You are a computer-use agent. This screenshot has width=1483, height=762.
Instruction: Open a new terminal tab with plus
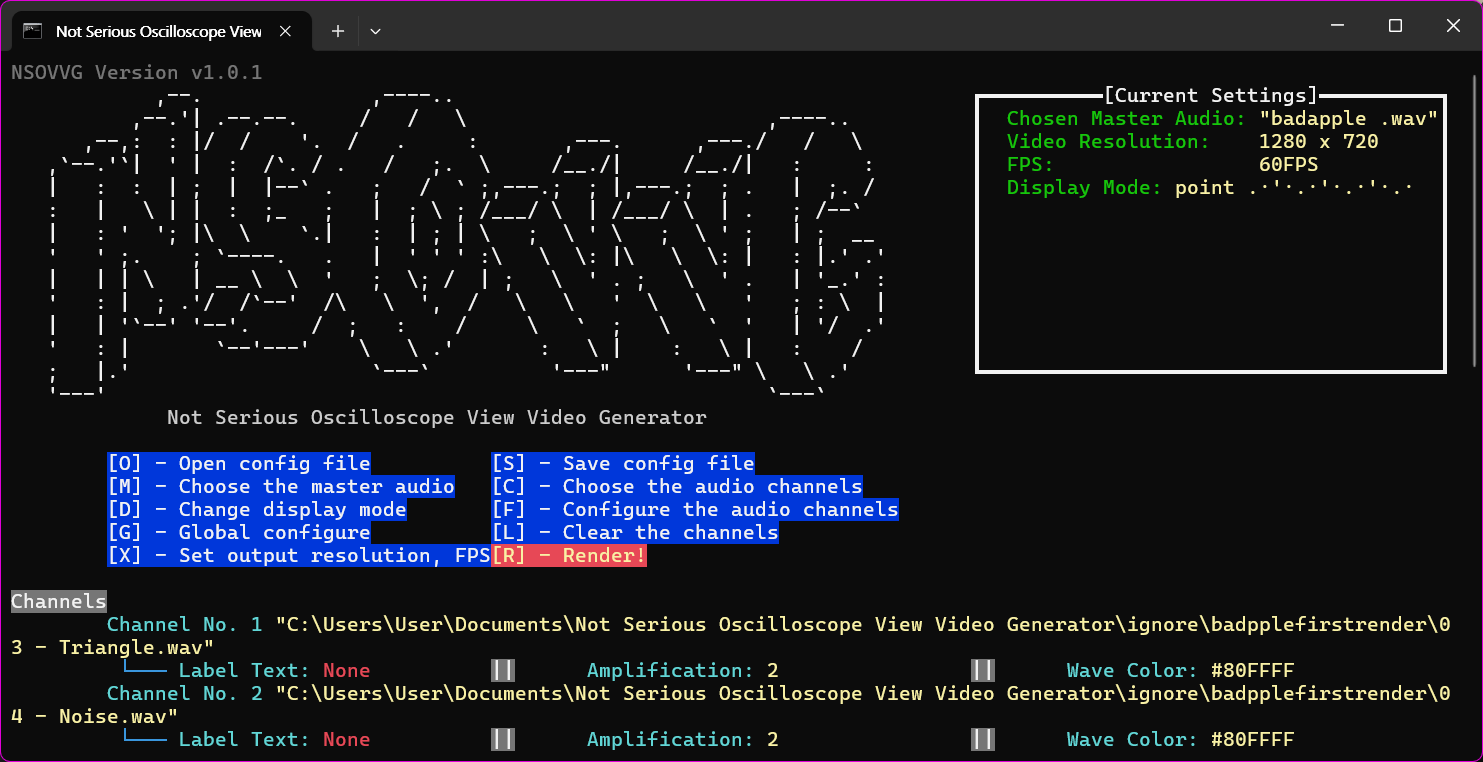338,31
